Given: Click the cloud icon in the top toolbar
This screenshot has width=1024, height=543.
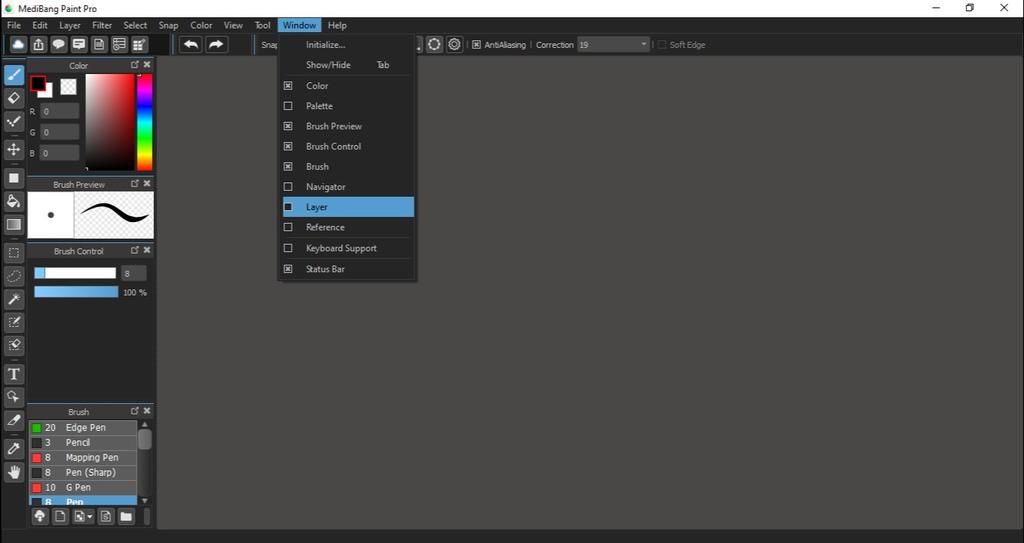Looking at the screenshot, I should 18,44.
